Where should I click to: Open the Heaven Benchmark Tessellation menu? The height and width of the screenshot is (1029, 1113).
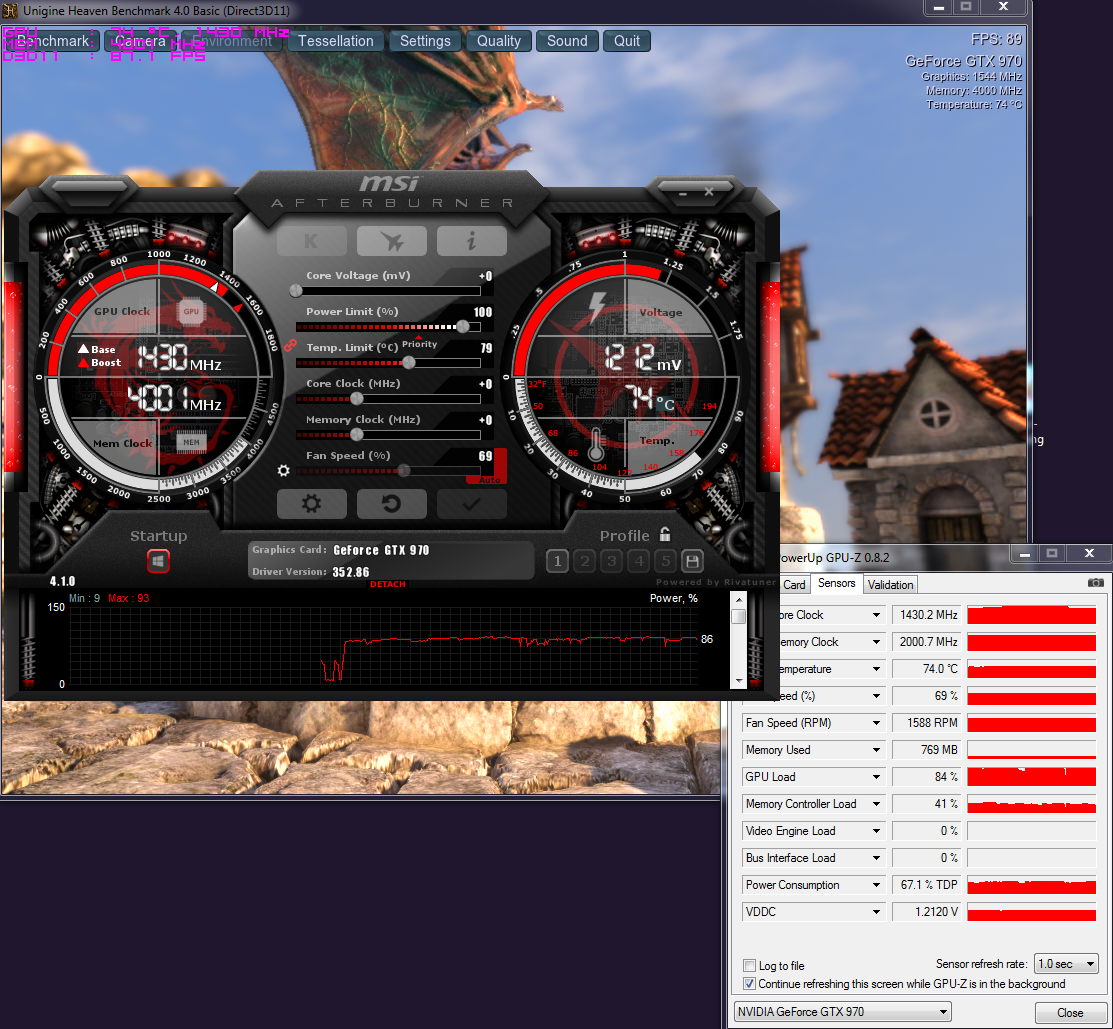point(335,41)
